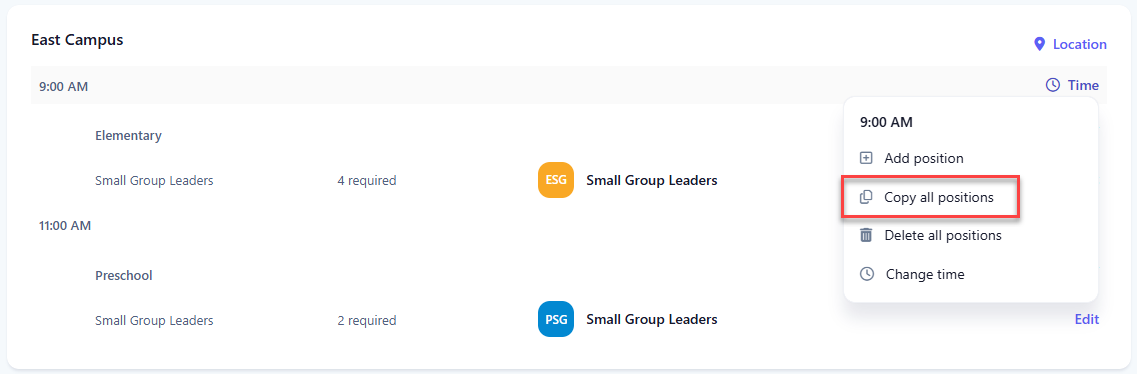
Task: Click the copy icon in the menu
Action: tap(866, 197)
